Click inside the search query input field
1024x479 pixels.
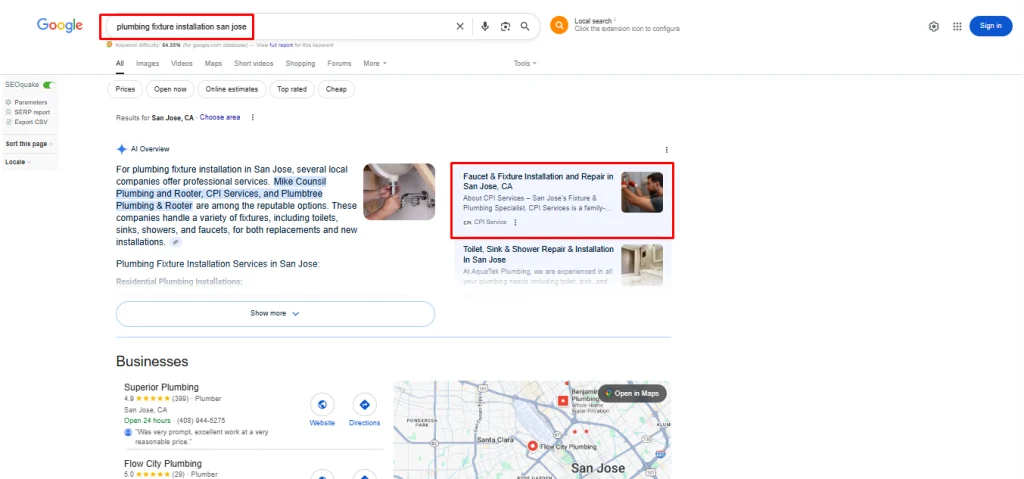(x=280, y=26)
